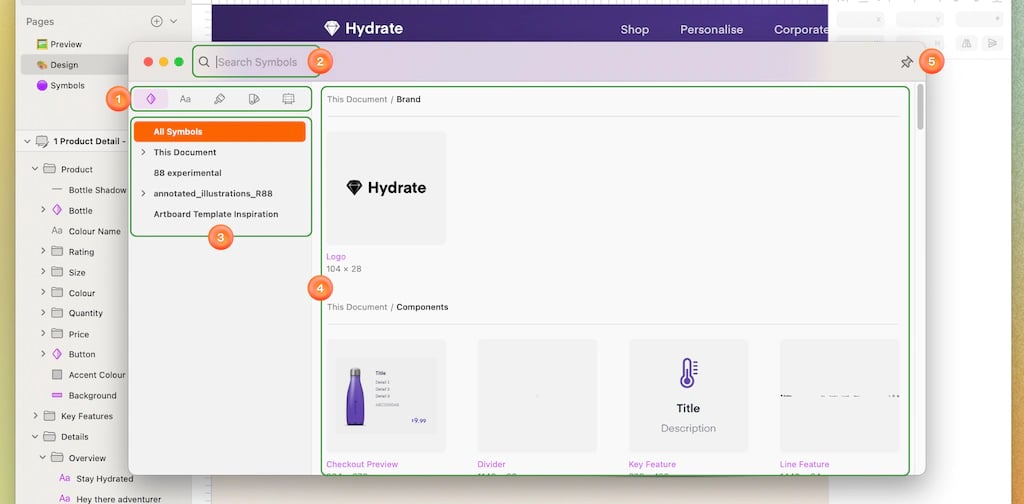The image size is (1024, 504).
Task: Select the Bottle Shadow layer
Action: coord(97,190)
